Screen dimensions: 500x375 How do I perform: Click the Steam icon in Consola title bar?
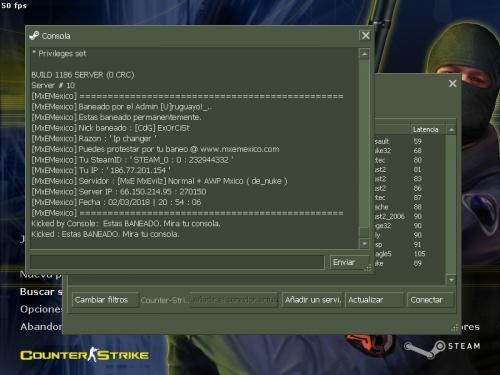pyautogui.click(x=34, y=35)
